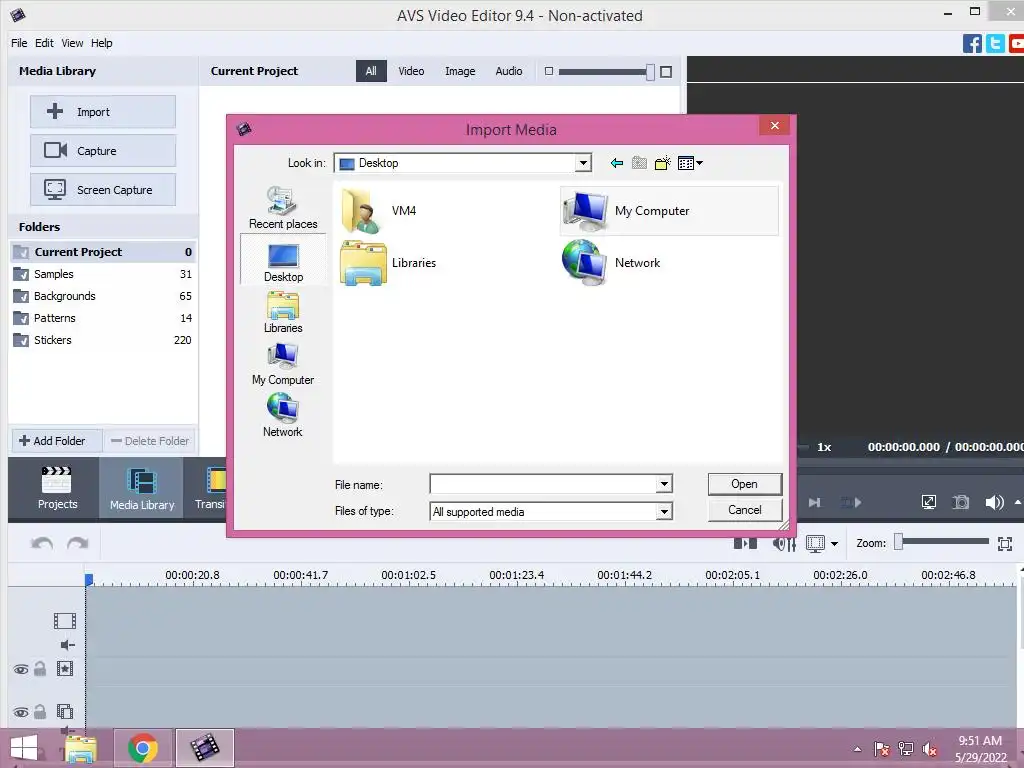This screenshot has height=768, width=1024.
Task: Toggle lock on the video effects track
Action: (x=40, y=669)
